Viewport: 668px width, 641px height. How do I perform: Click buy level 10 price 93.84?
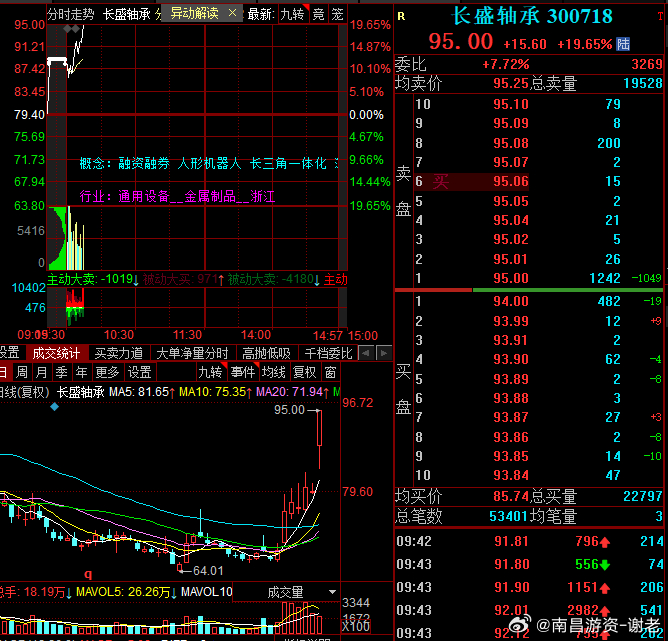511,475
